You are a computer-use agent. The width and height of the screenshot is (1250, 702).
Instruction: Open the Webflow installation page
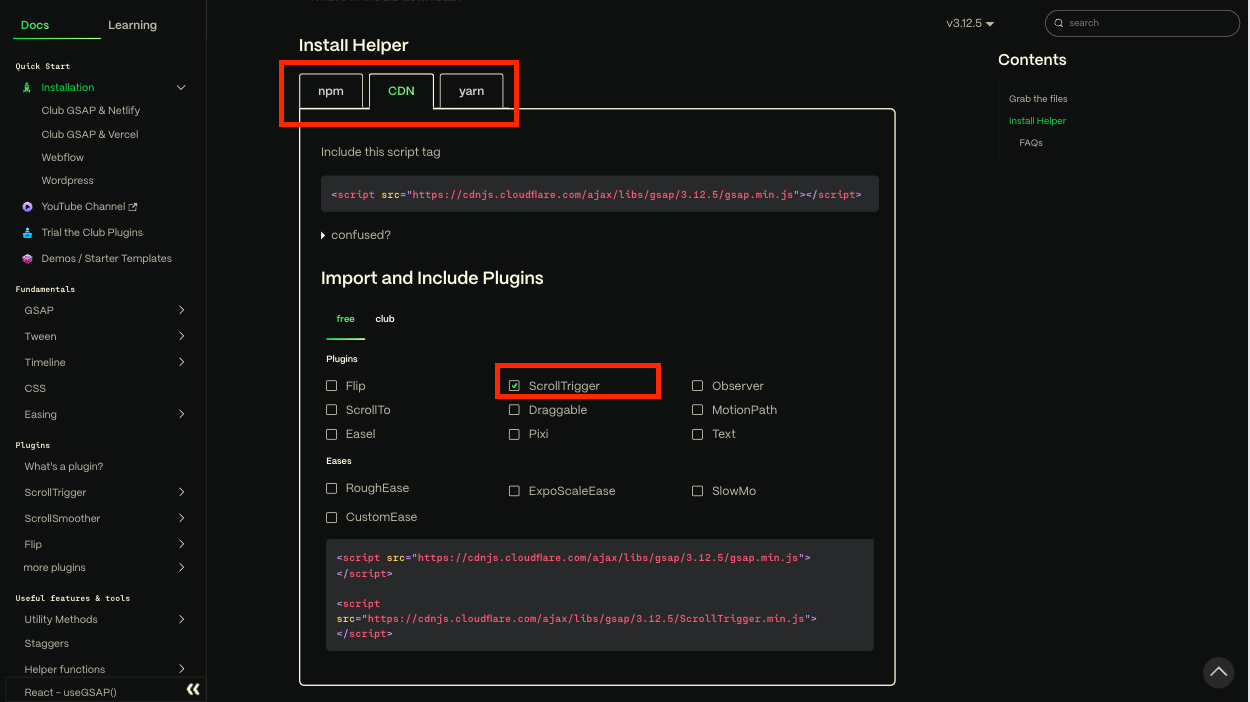(63, 158)
